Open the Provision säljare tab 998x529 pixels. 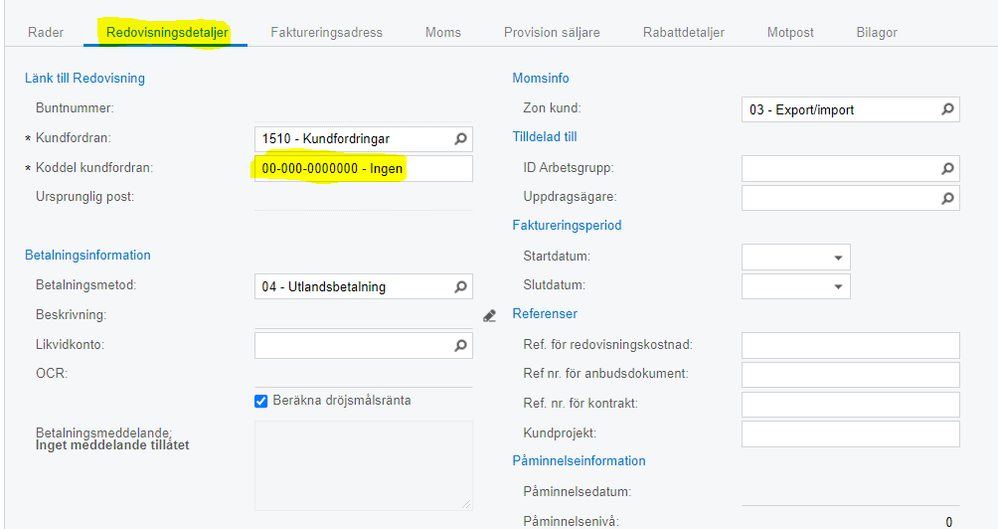552,32
